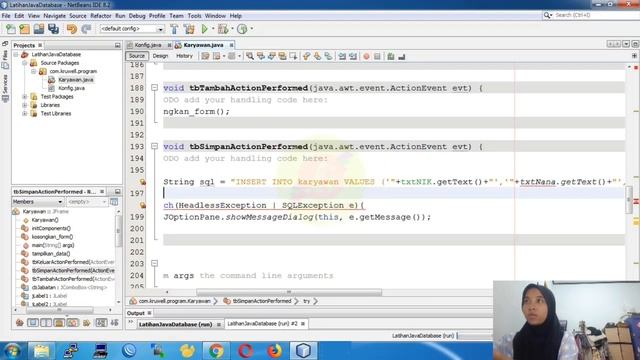640x360 pixels.
Task: Click the Profile Project clock icon
Action: pyautogui.click(x=242, y=29)
